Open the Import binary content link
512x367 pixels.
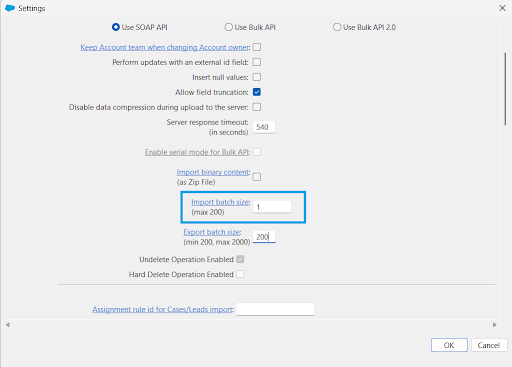click(213, 172)
